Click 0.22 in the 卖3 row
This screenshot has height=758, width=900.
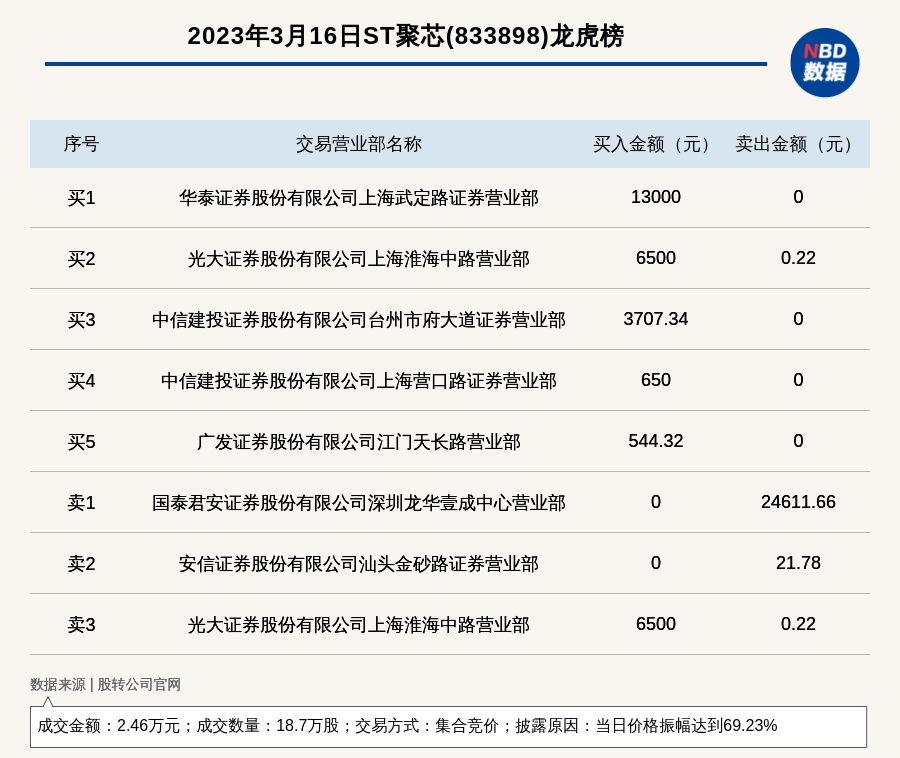tap(798, 624)
